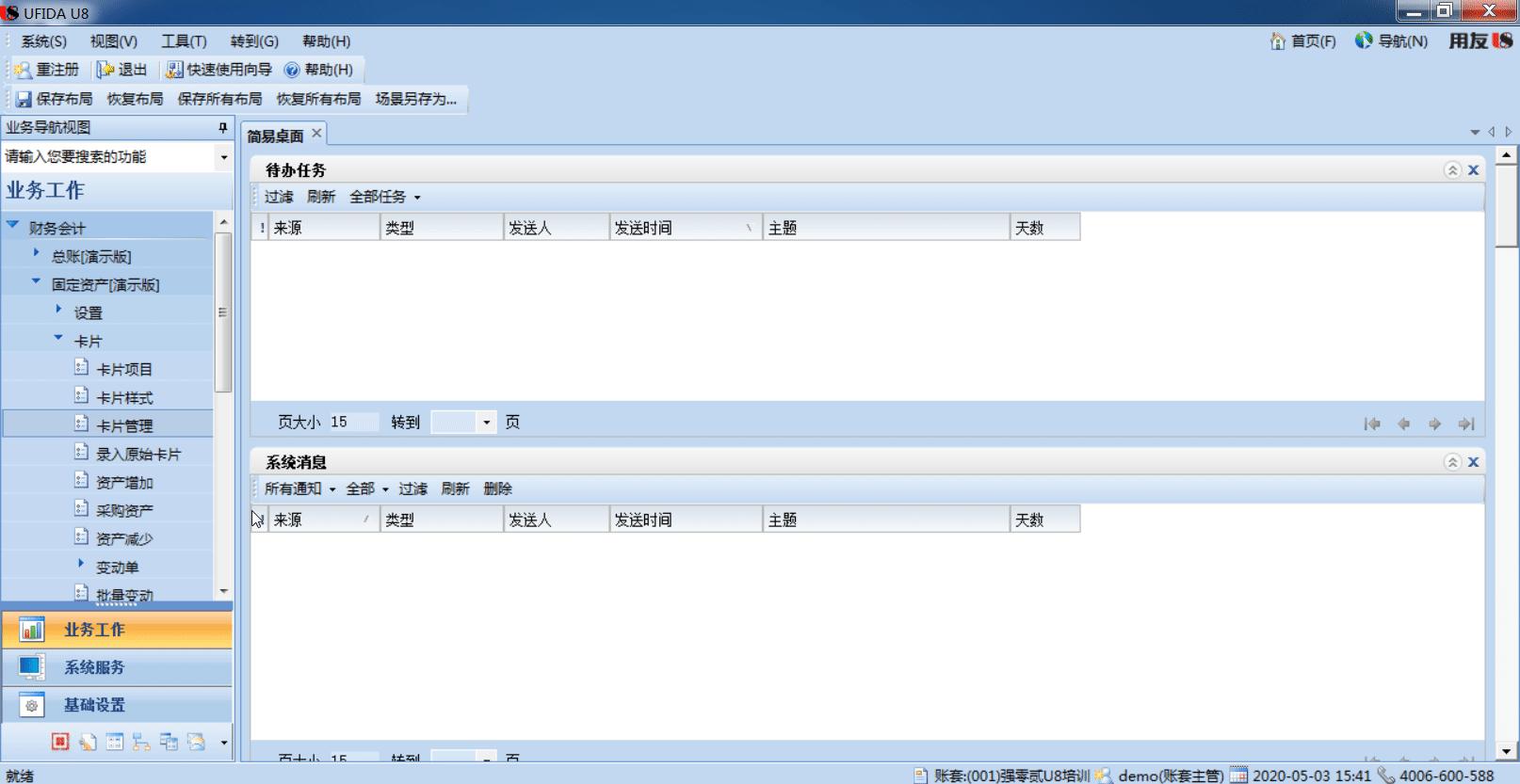Open 卡片管理 in the tree
Screen dimensions: 1520x784
pos(124,425)
